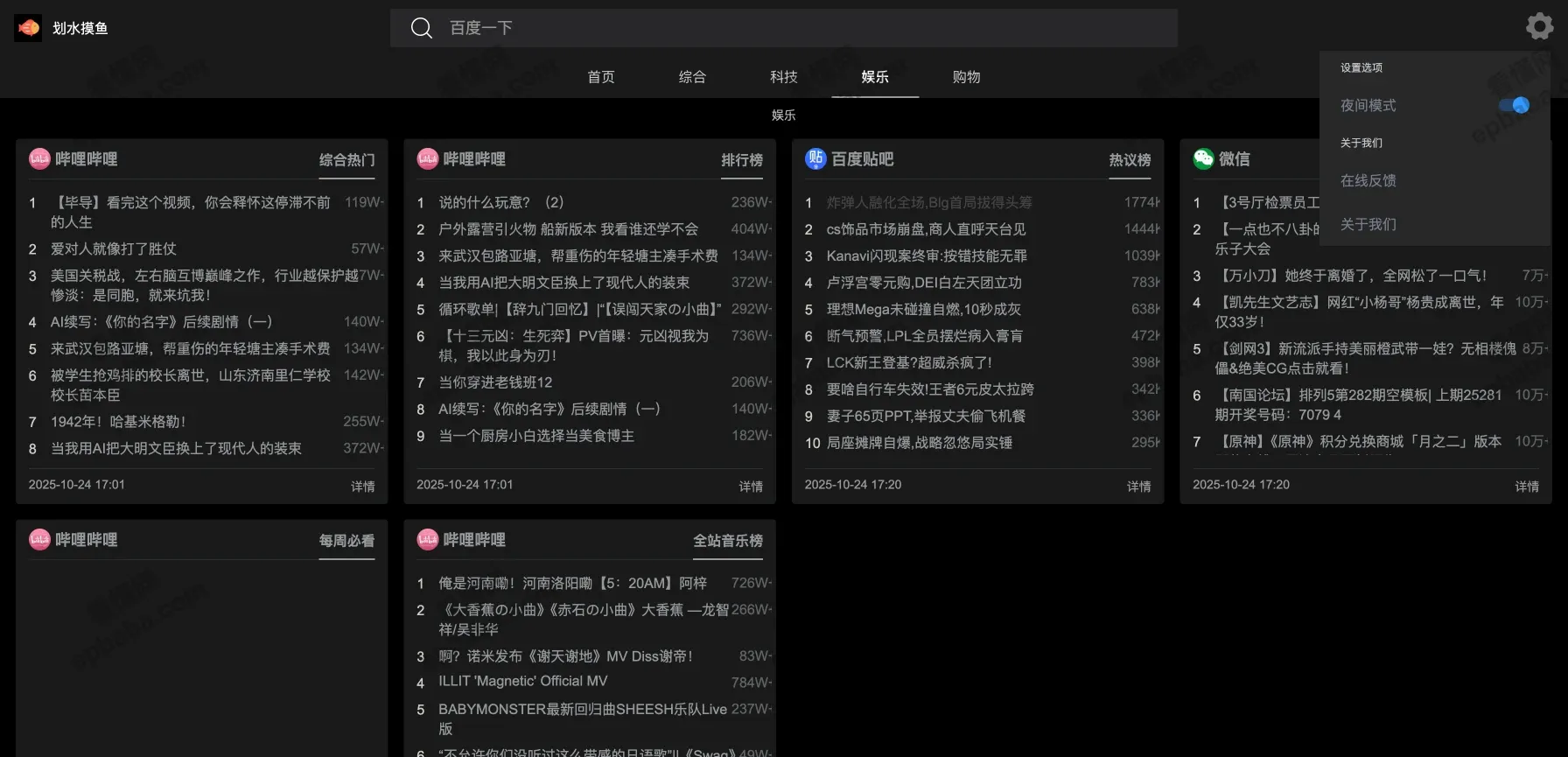
Task: Click the 每周必看 card label
Action: [x=347, y=541]
